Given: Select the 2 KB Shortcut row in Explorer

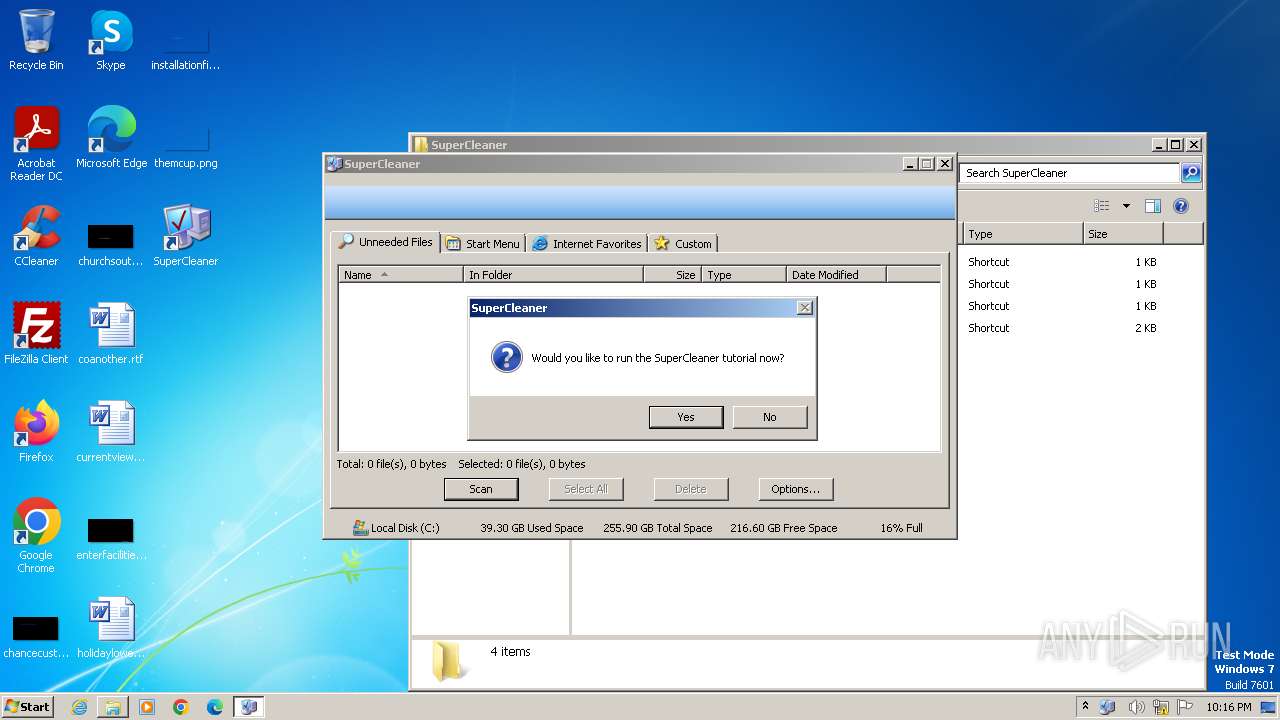Looking at the screenshot, I should coord(1062,328).
